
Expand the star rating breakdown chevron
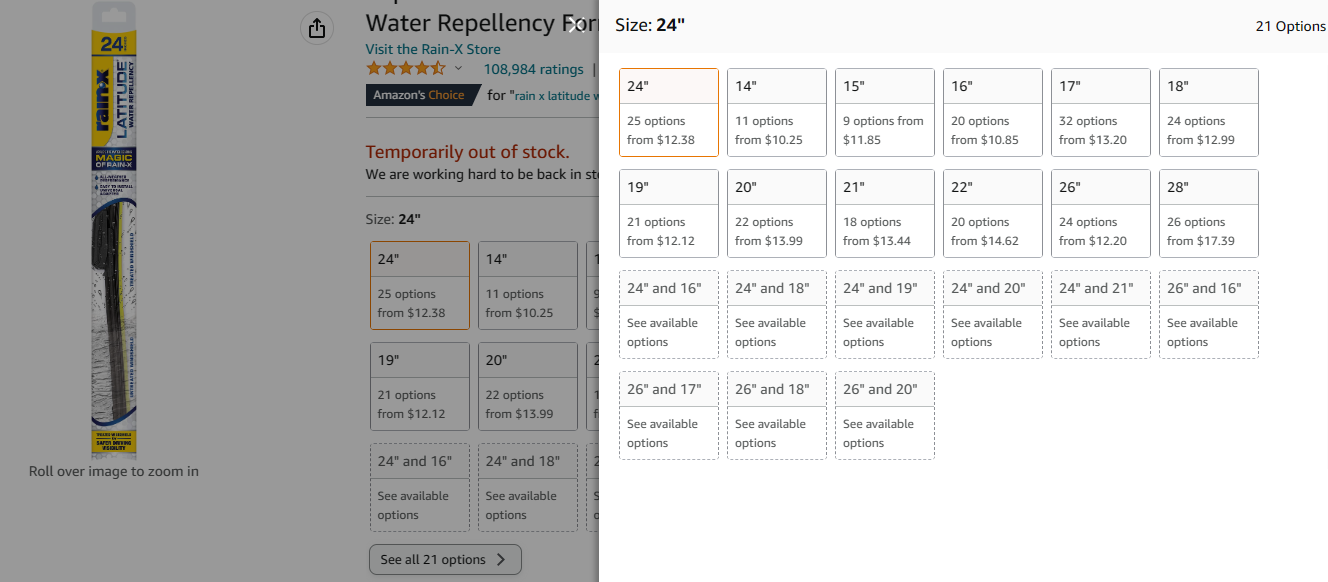tap(459, 69)
